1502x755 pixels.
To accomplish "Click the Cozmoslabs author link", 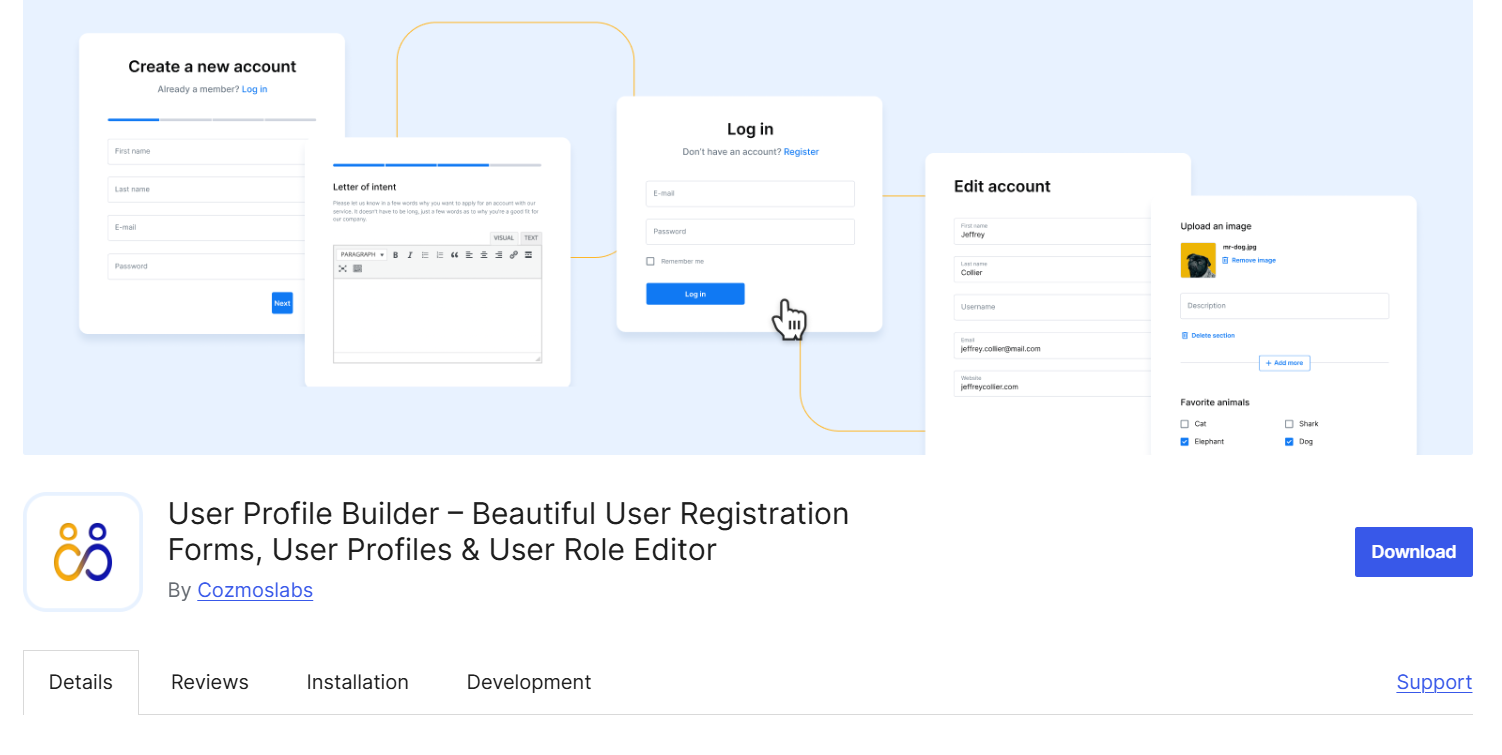I will 255,590.
